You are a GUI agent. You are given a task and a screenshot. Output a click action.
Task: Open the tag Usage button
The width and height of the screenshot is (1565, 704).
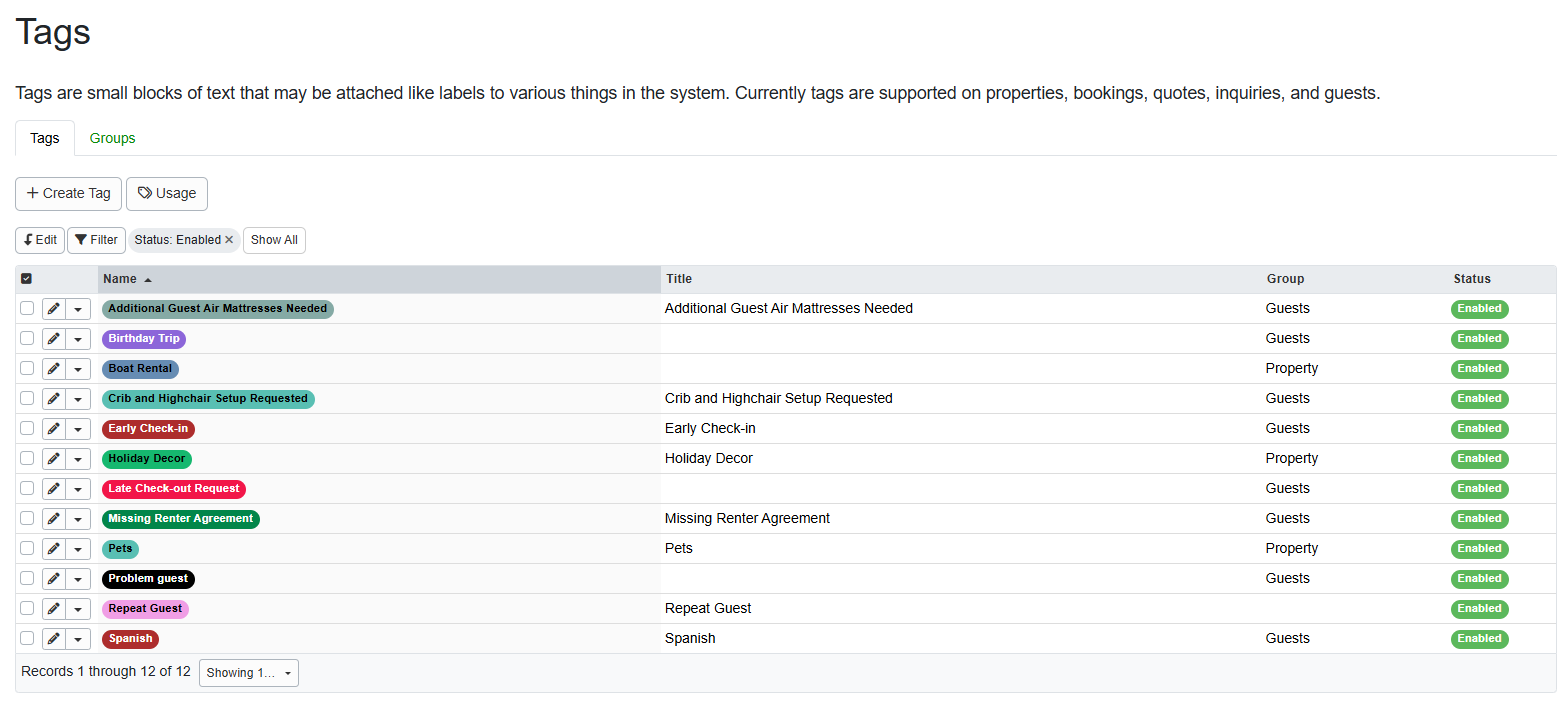[x=167, y=193]
